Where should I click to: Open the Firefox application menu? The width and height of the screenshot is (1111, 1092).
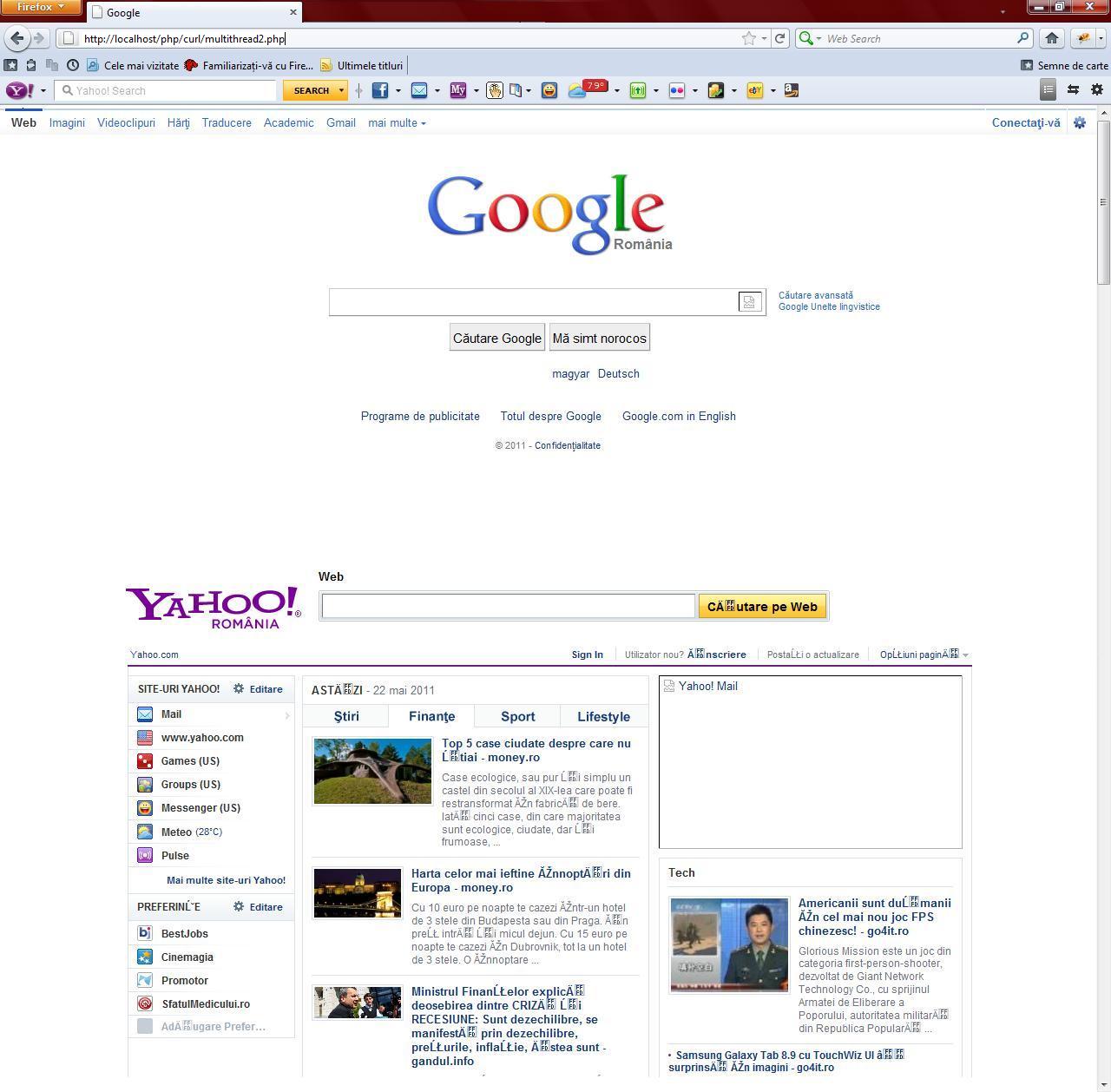tap(41, 7)
